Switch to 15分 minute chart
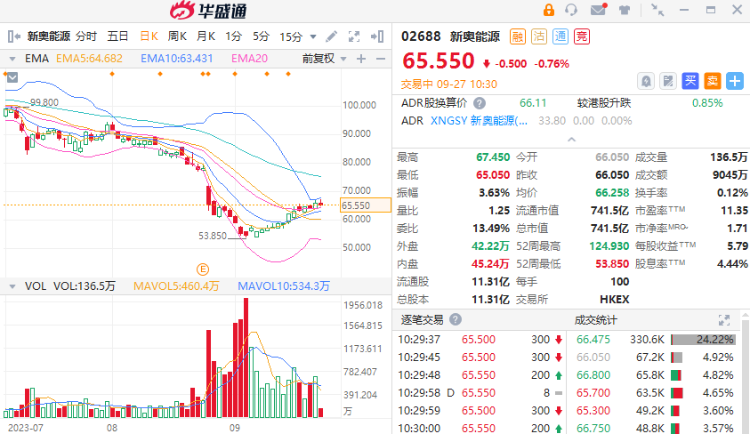The width and height of the screenshot is (750, 434). coord(291,36)
